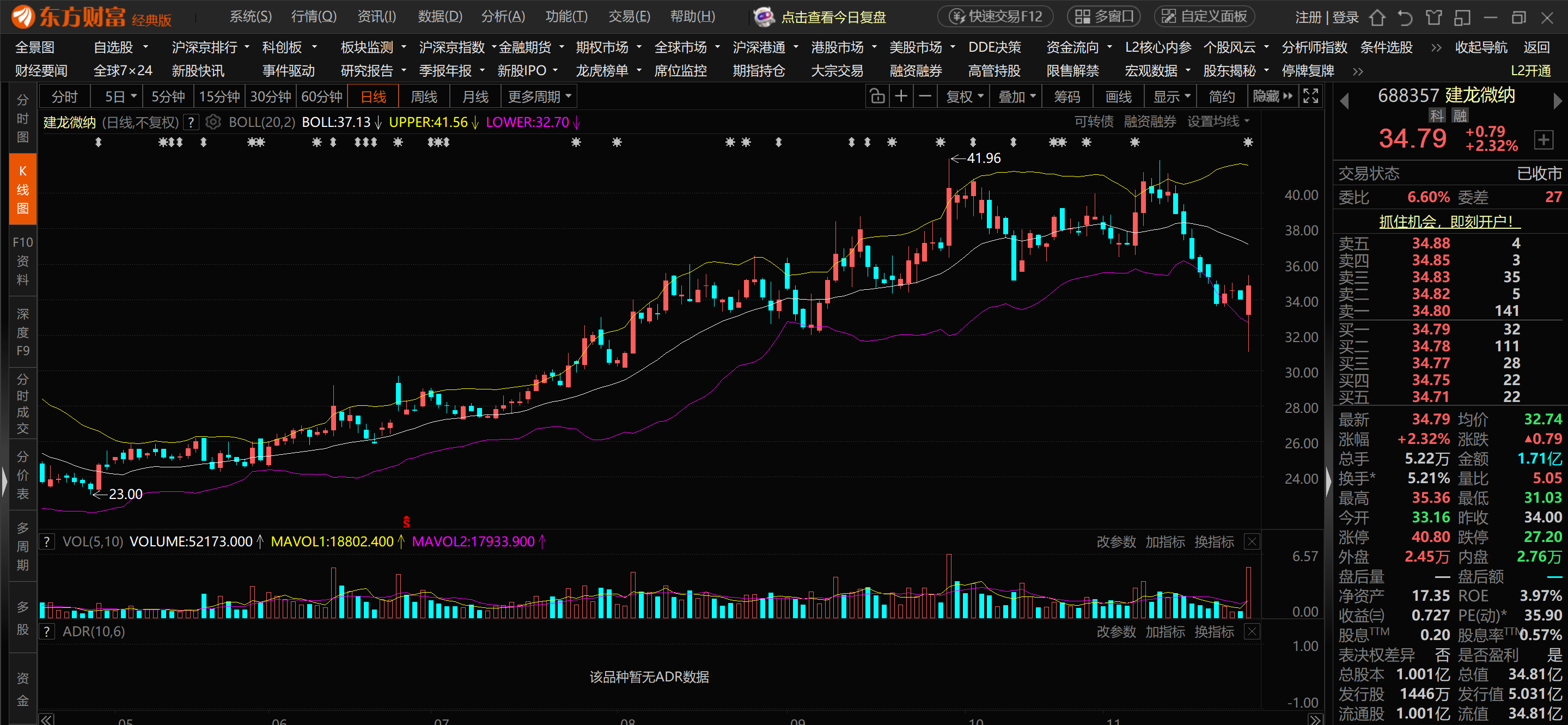Toggle 筹码 chip distribution view
Viewport: 1568px width, 725px height.
point(1066,97)
